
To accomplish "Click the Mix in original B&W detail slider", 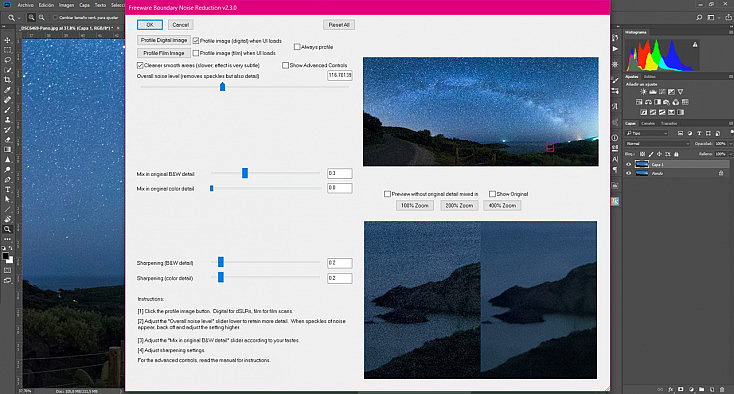I will (245, 173).
